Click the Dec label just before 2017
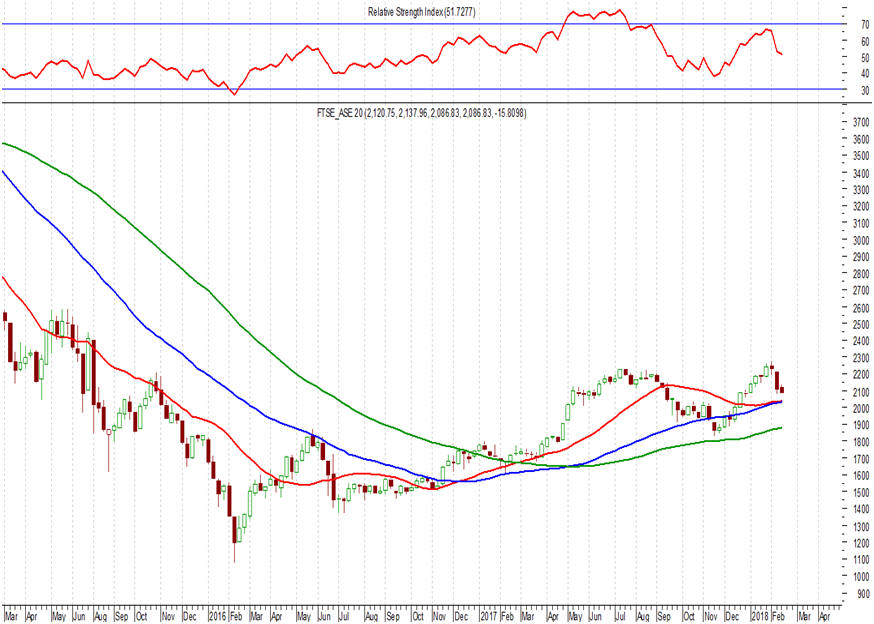The image size is (874, 624). (461, 617)
